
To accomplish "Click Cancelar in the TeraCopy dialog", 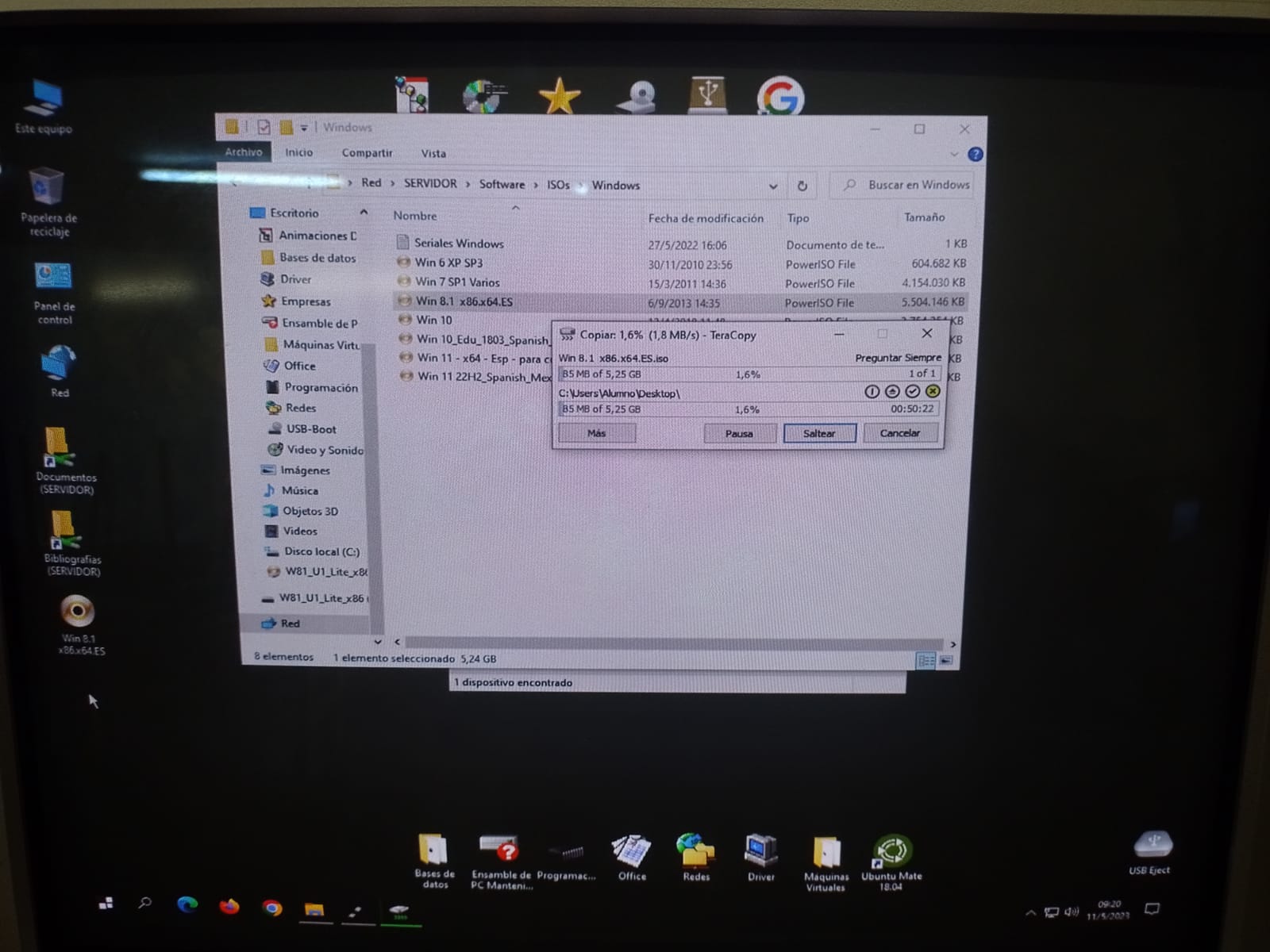I will 900,433.
